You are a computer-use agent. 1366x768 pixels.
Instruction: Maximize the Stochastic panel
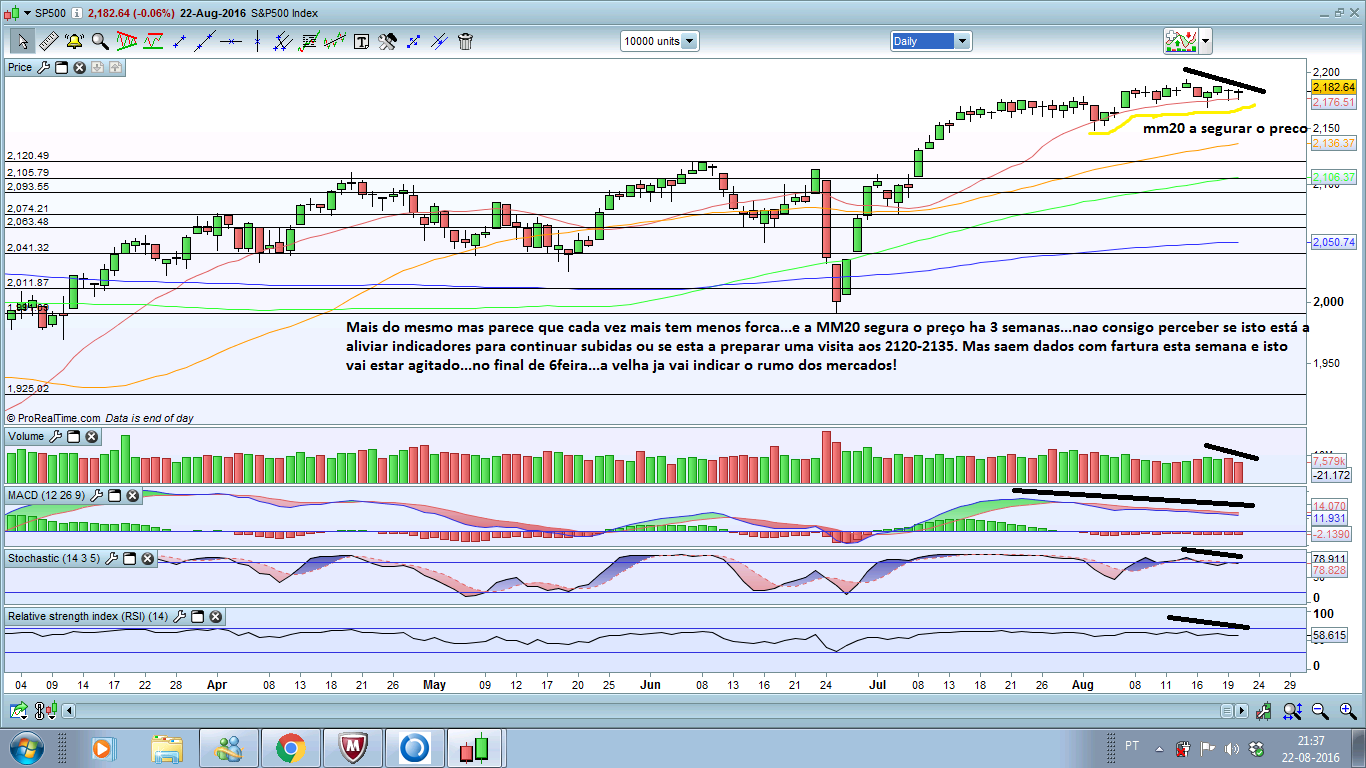coord(129,557)
